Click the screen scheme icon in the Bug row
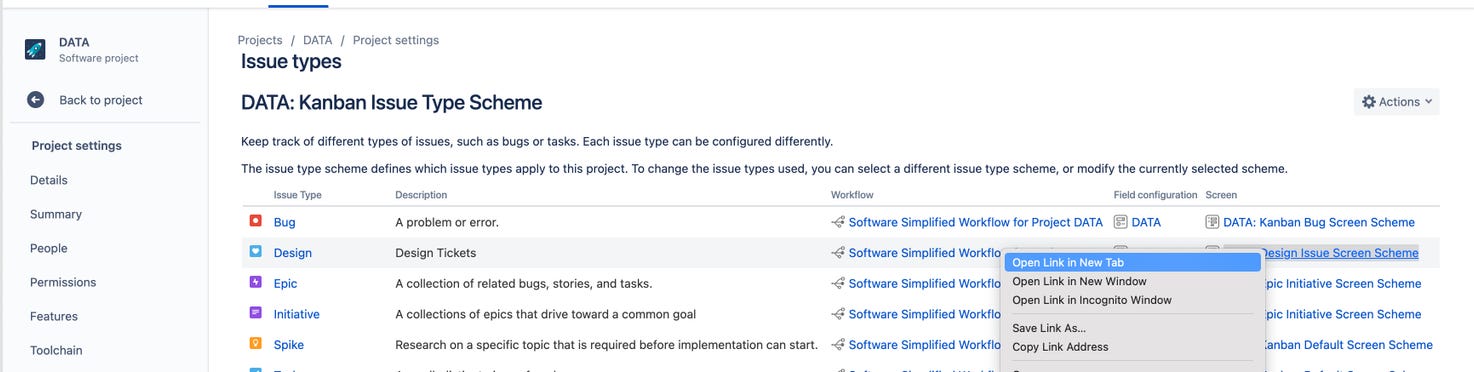The height and width of the screenshot is (372, 1474). 1213,222
